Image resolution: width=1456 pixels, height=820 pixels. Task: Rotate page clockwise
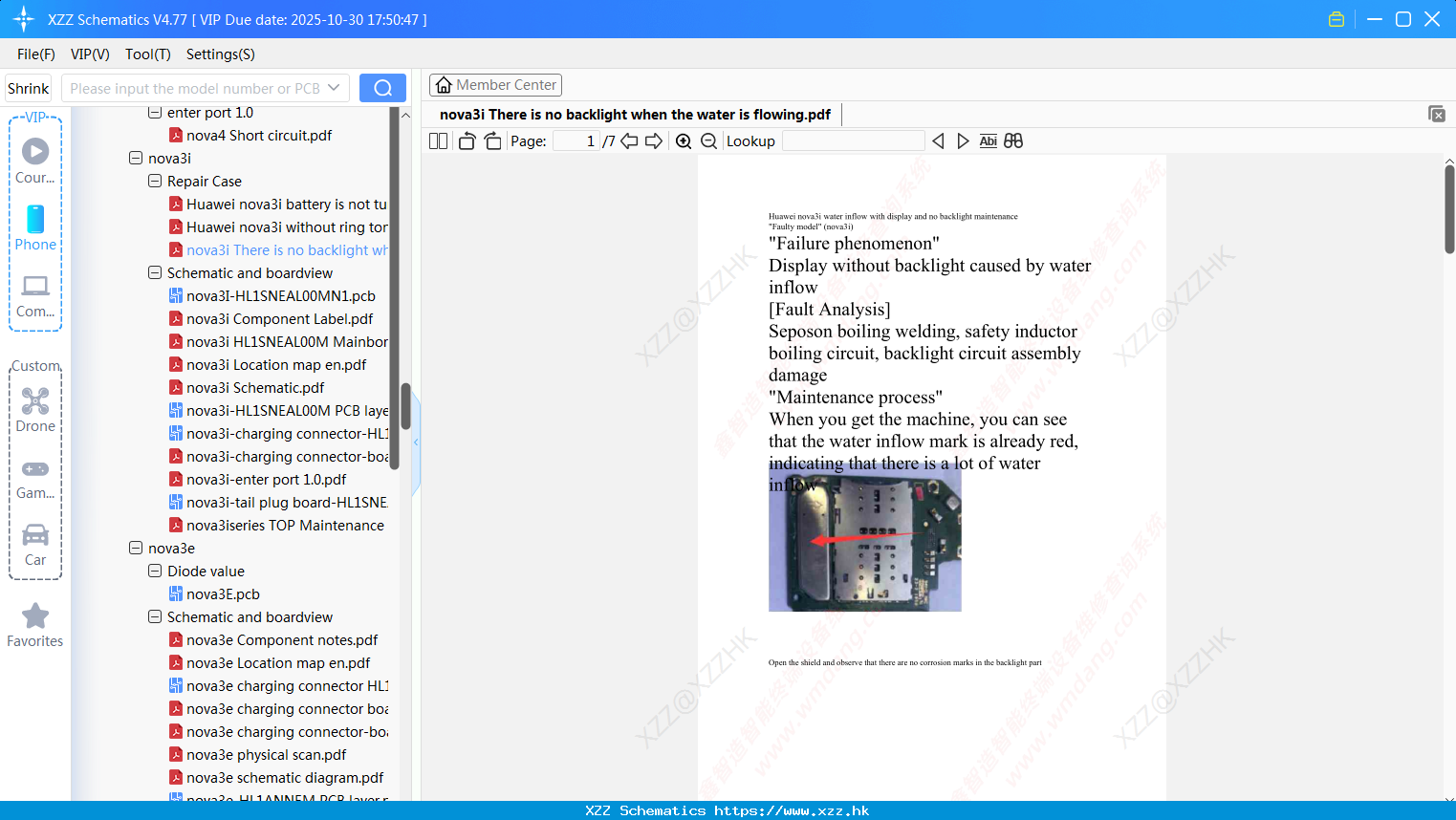[x=492, y=141]
